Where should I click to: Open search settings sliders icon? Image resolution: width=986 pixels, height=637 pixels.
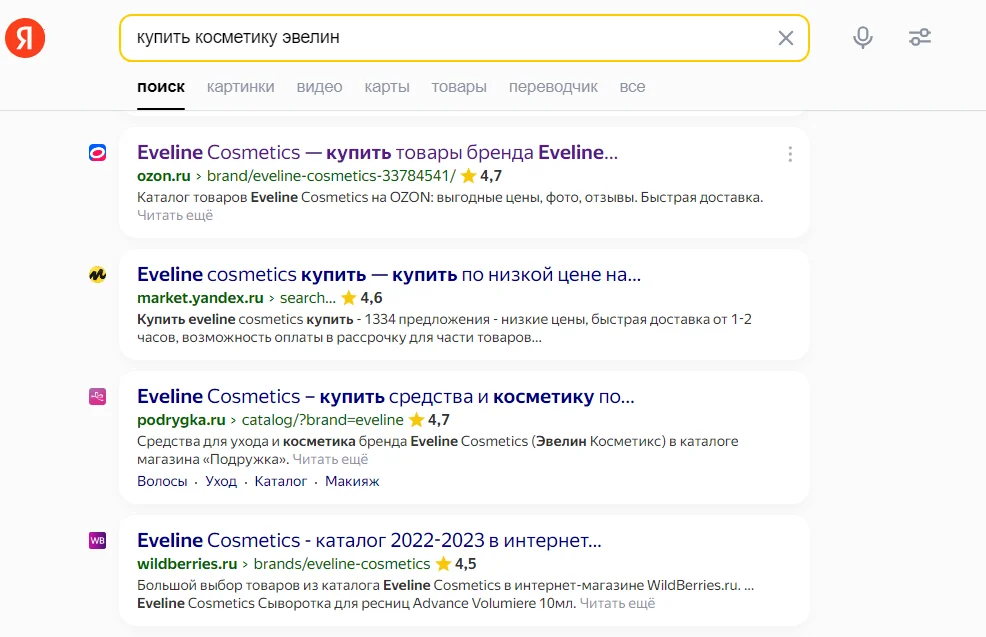pos(920,38)
